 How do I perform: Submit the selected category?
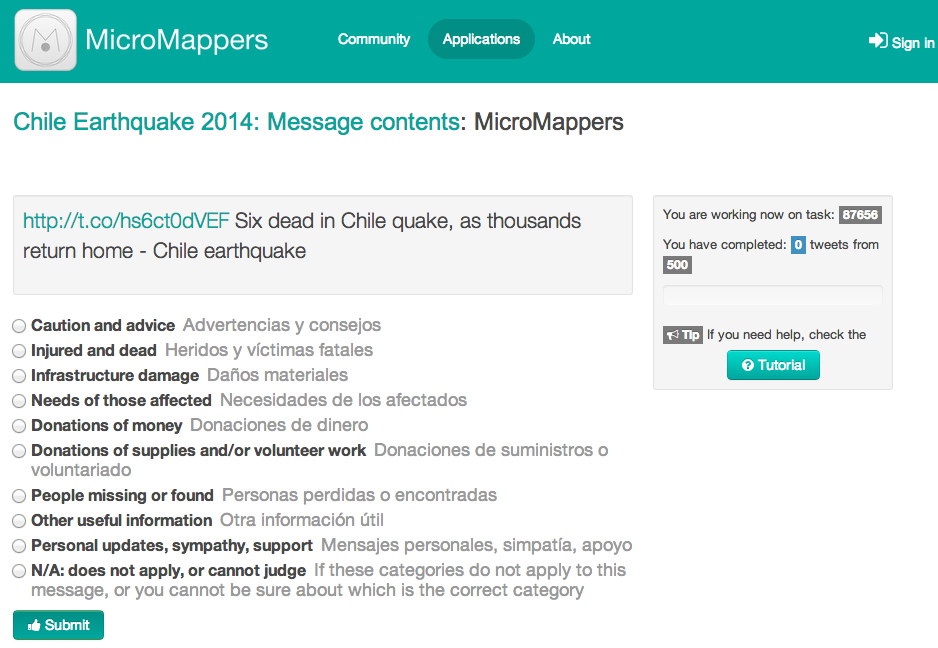point(58,625)
